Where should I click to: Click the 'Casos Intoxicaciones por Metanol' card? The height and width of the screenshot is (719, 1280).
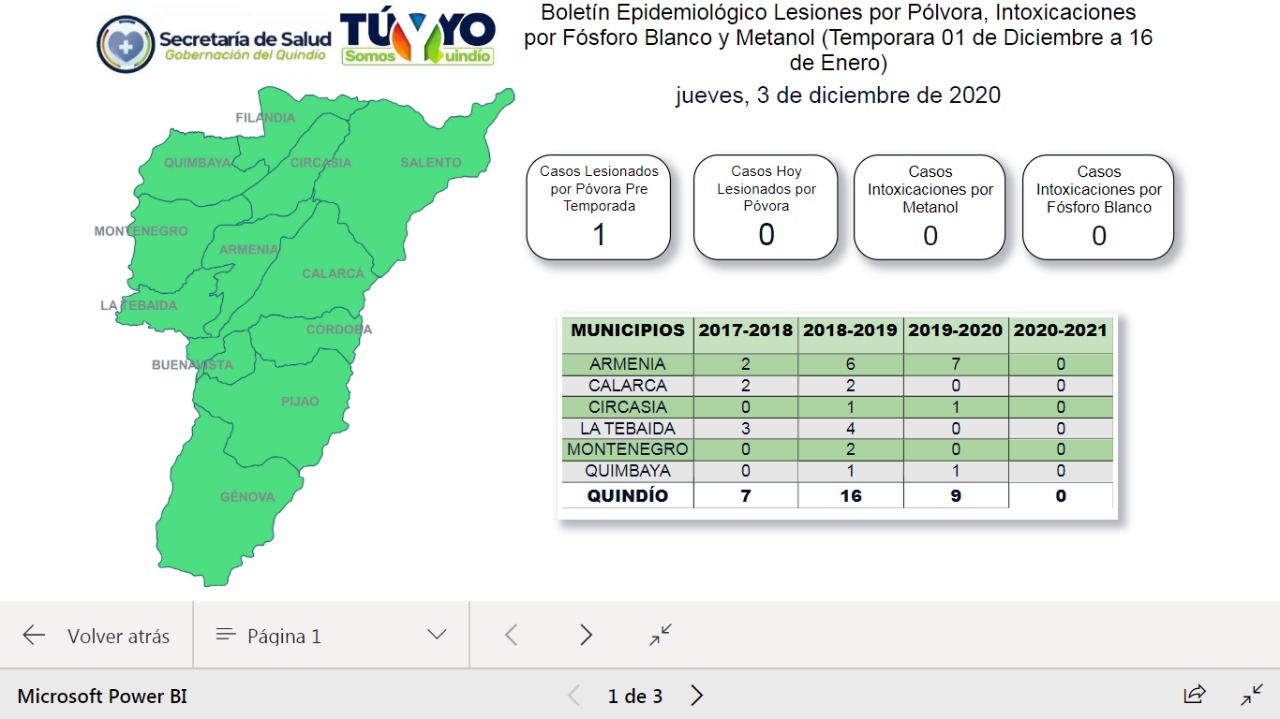930,207
